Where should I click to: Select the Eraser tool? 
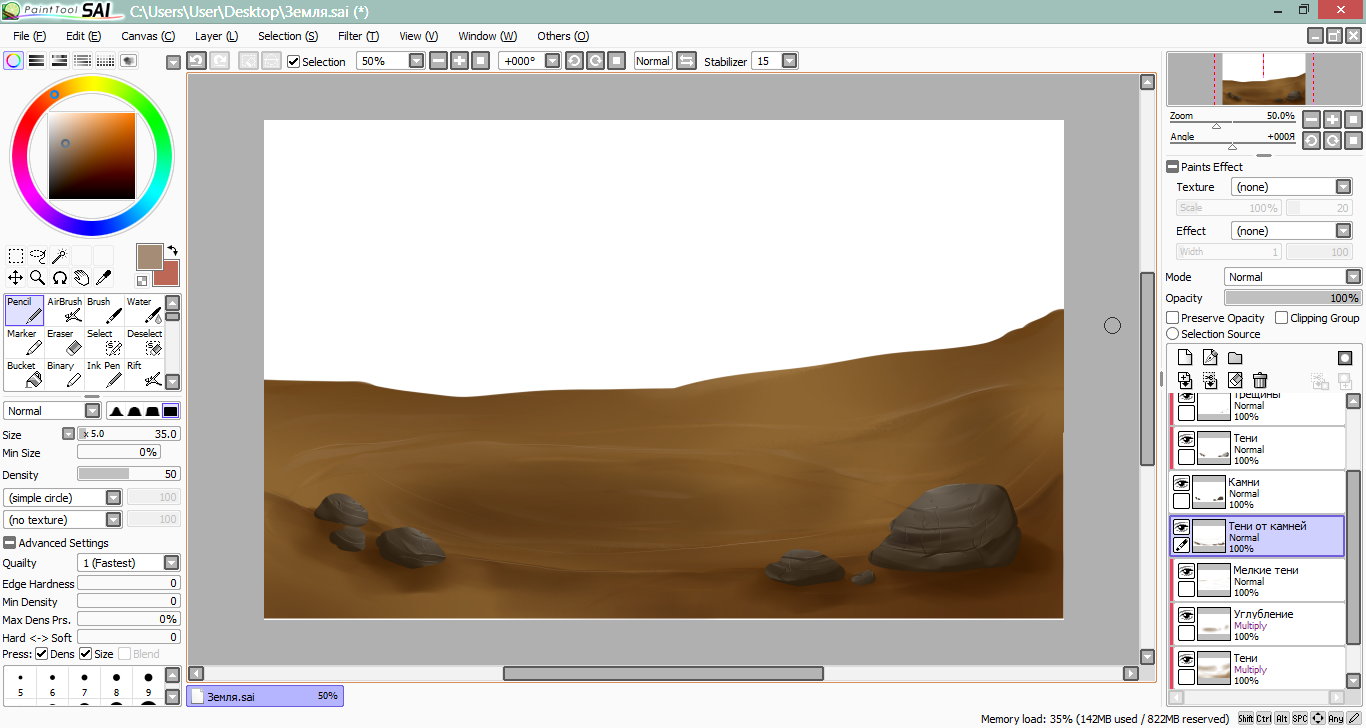tap(64, 342)
